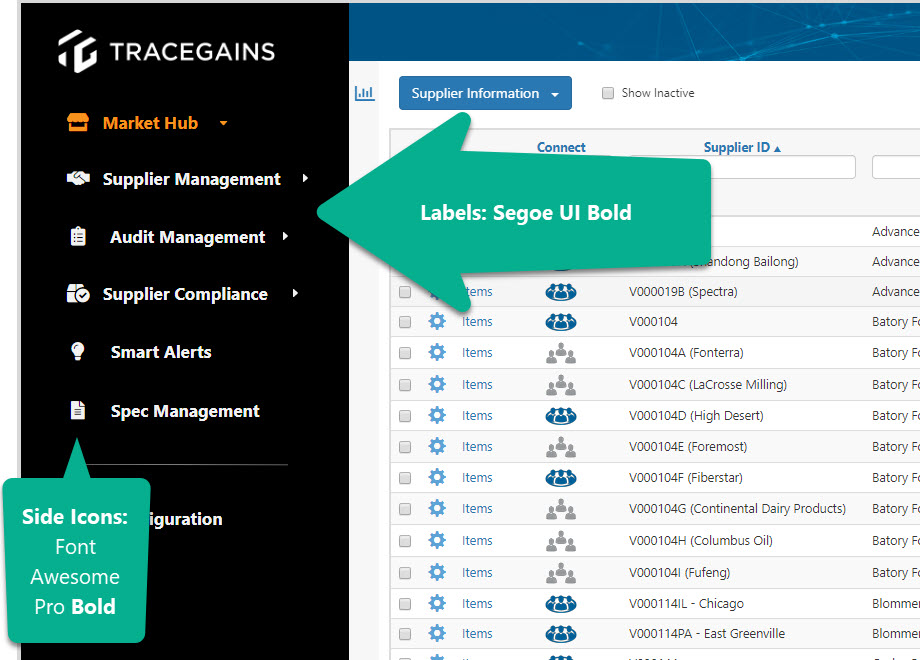
Task: Click the Audit Management clipboard icon
Action: click(78, 236)
